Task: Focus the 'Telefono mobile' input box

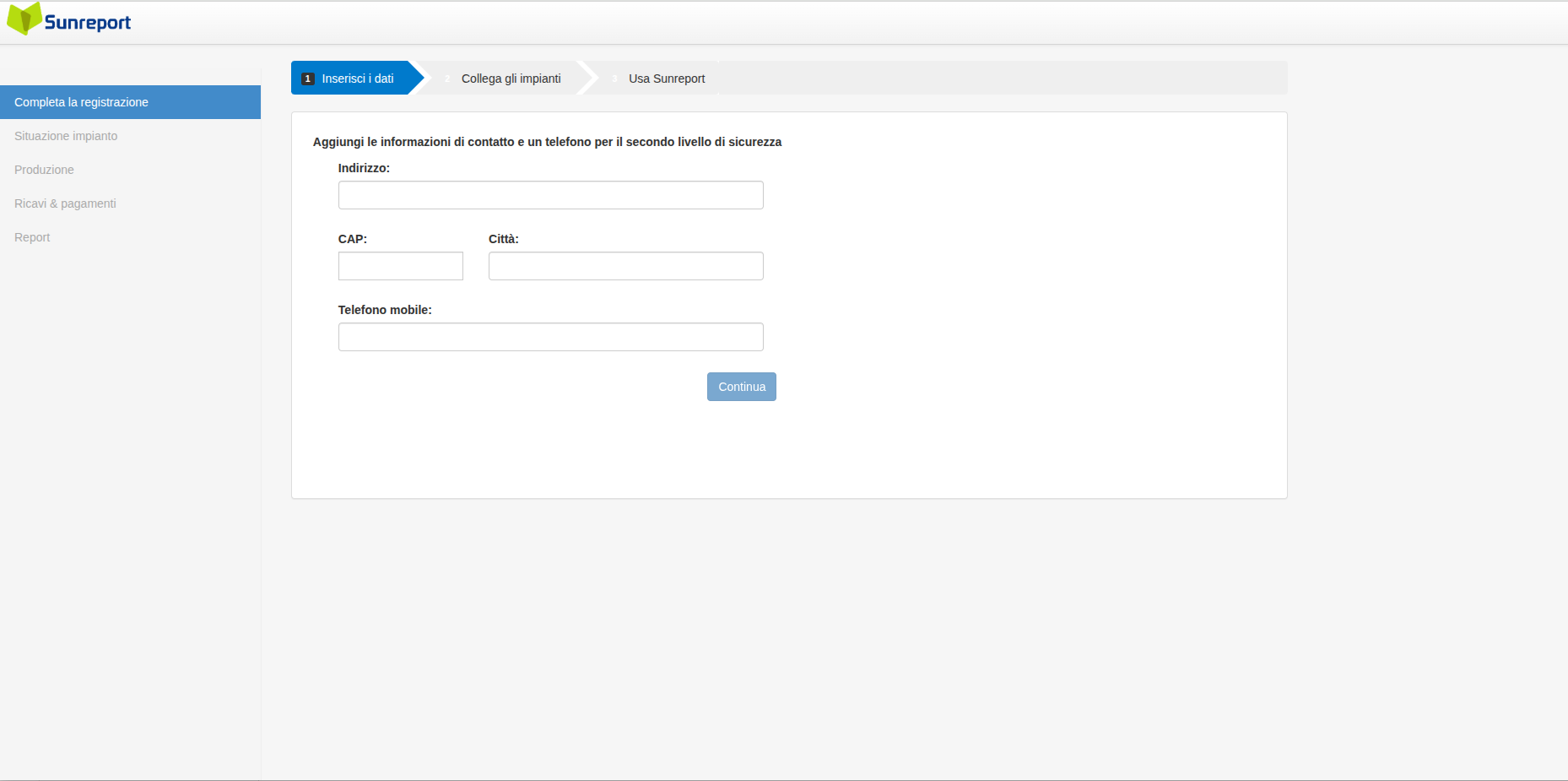Action: [x=550, y=337]
